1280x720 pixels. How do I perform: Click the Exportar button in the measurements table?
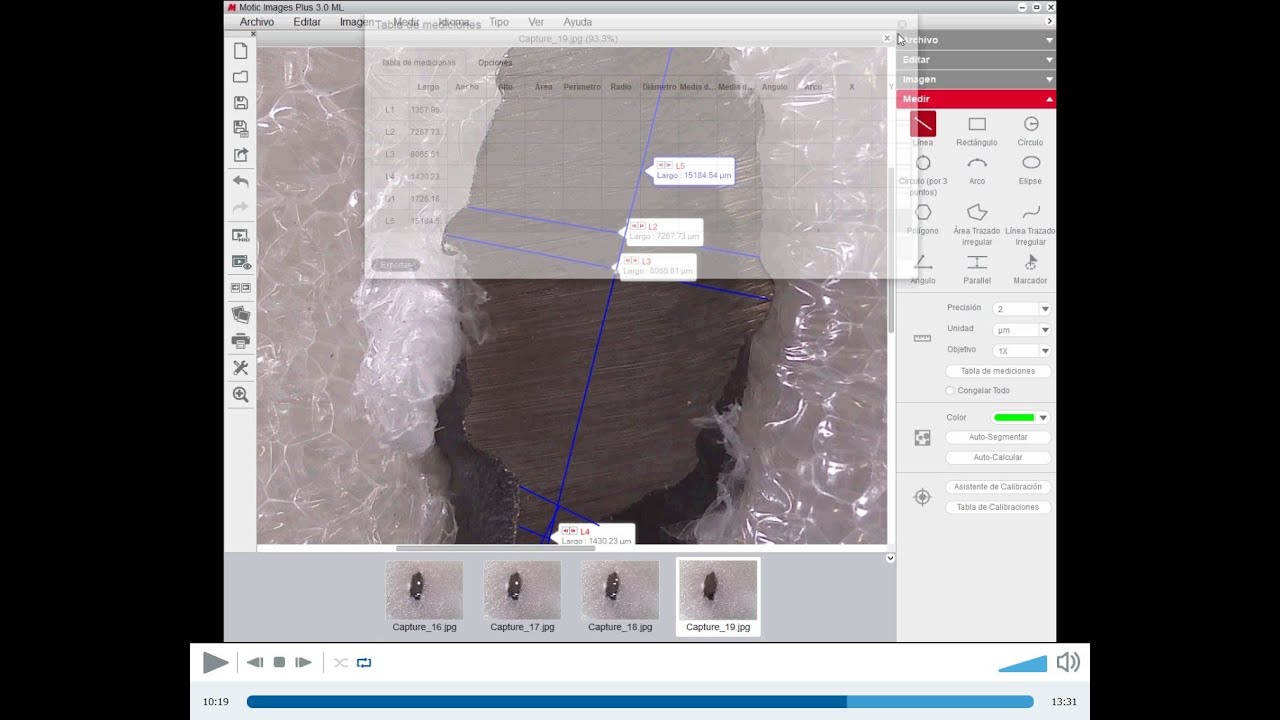click(x=396, y=265)
